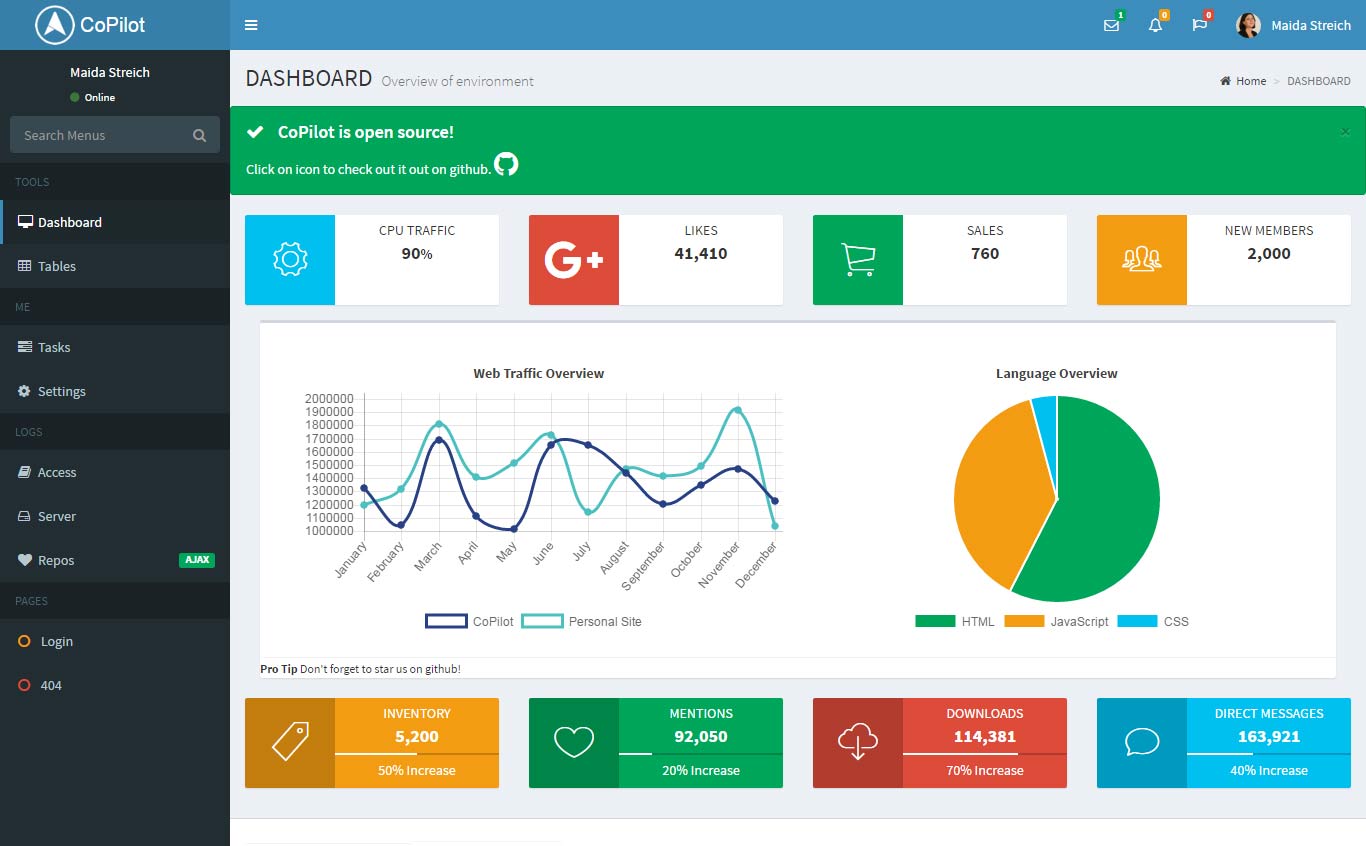This screenshot has height=846, width=1366.
Task: Click the DASHBOARD breadcrumb text
Action: pyautogui.click(x=1319, y=81)
